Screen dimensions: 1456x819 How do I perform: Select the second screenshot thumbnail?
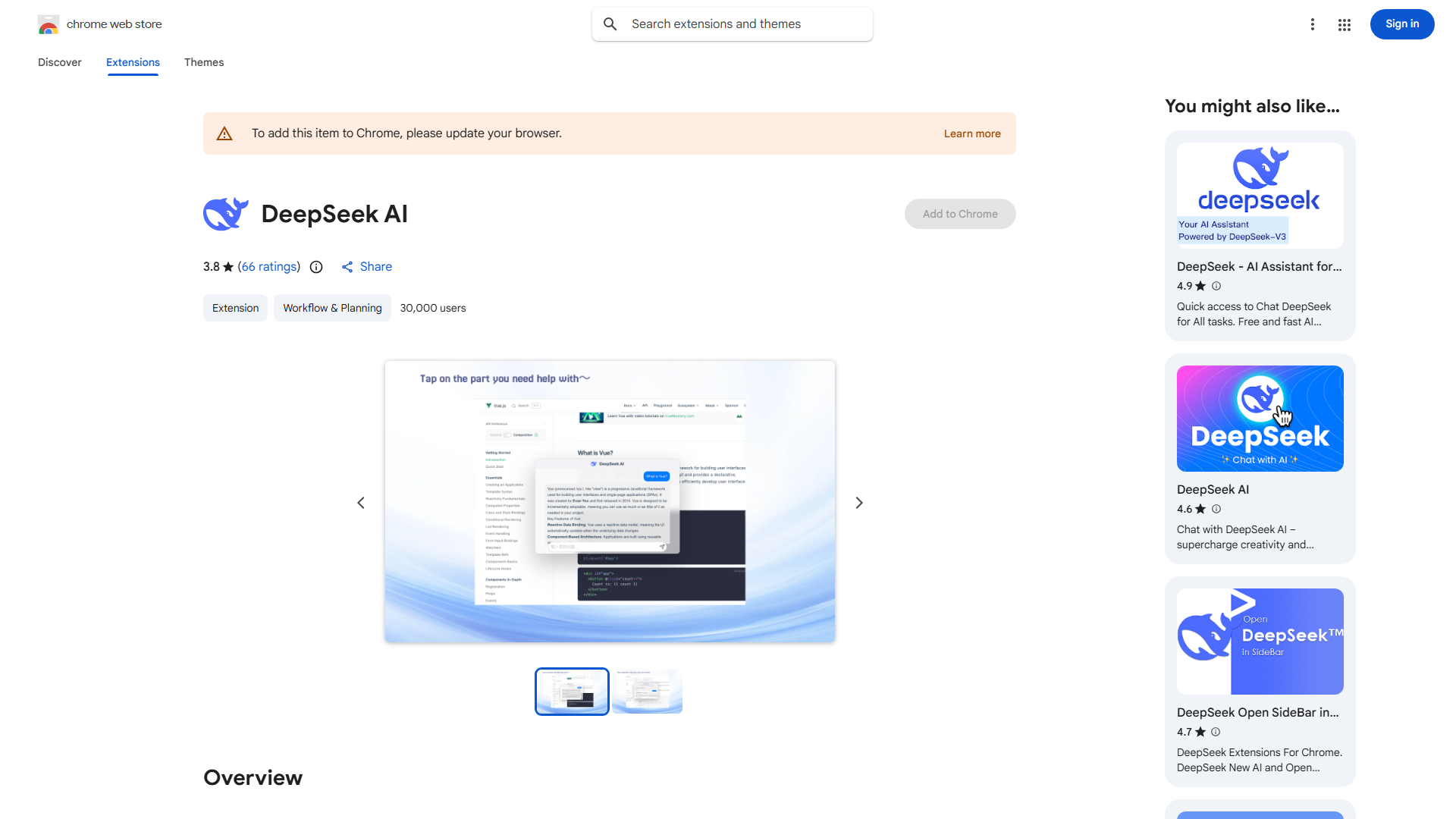(647, 691)
